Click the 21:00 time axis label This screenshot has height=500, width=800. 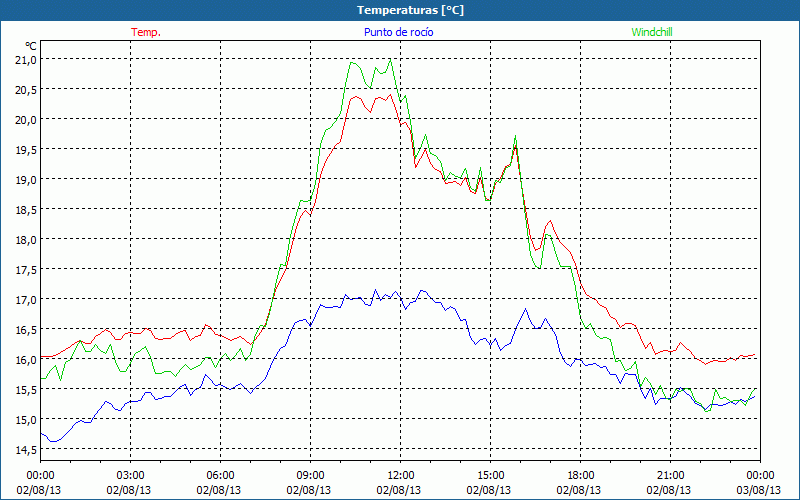[670, 476]
